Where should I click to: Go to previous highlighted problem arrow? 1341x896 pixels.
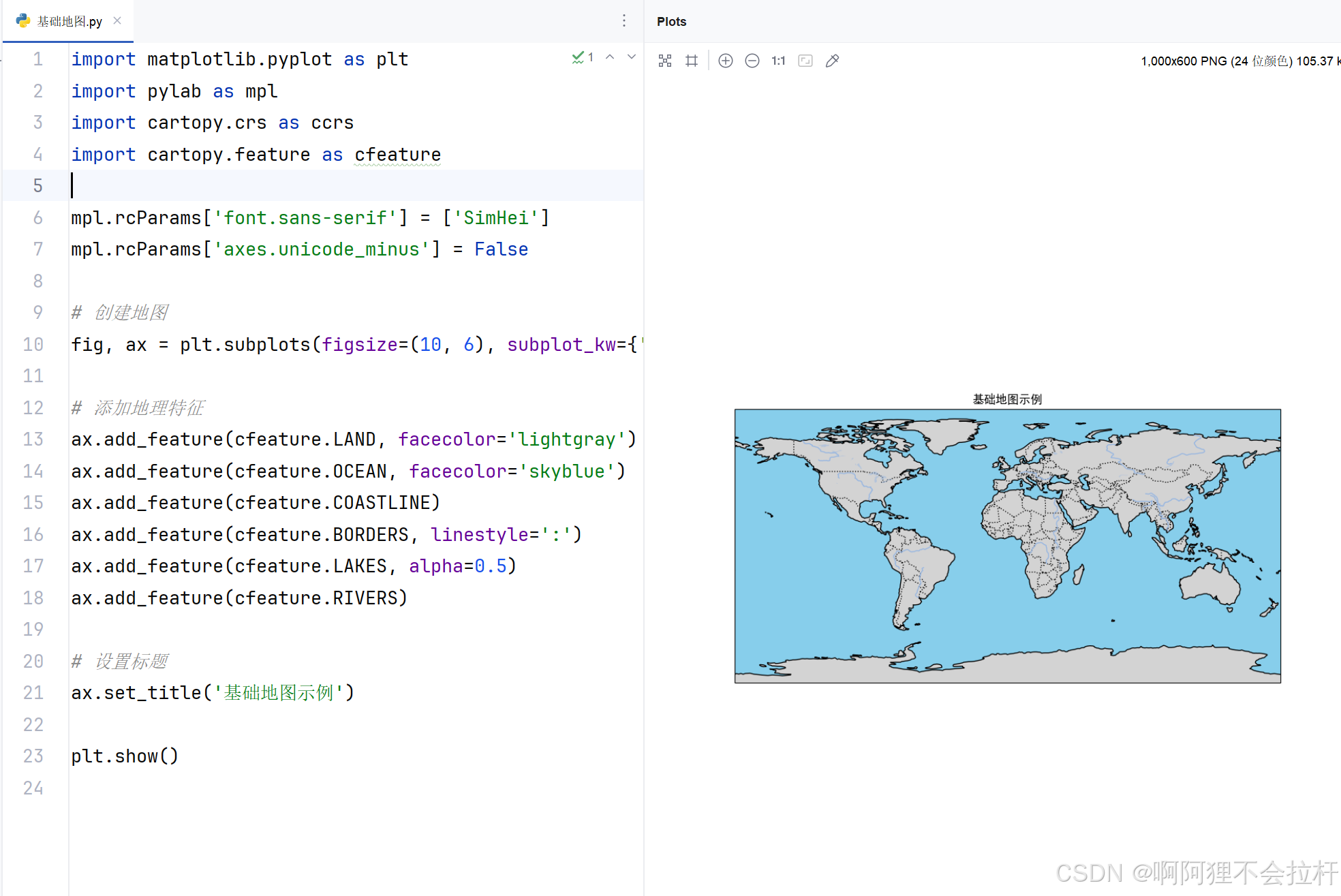click(x=610, y=57)
